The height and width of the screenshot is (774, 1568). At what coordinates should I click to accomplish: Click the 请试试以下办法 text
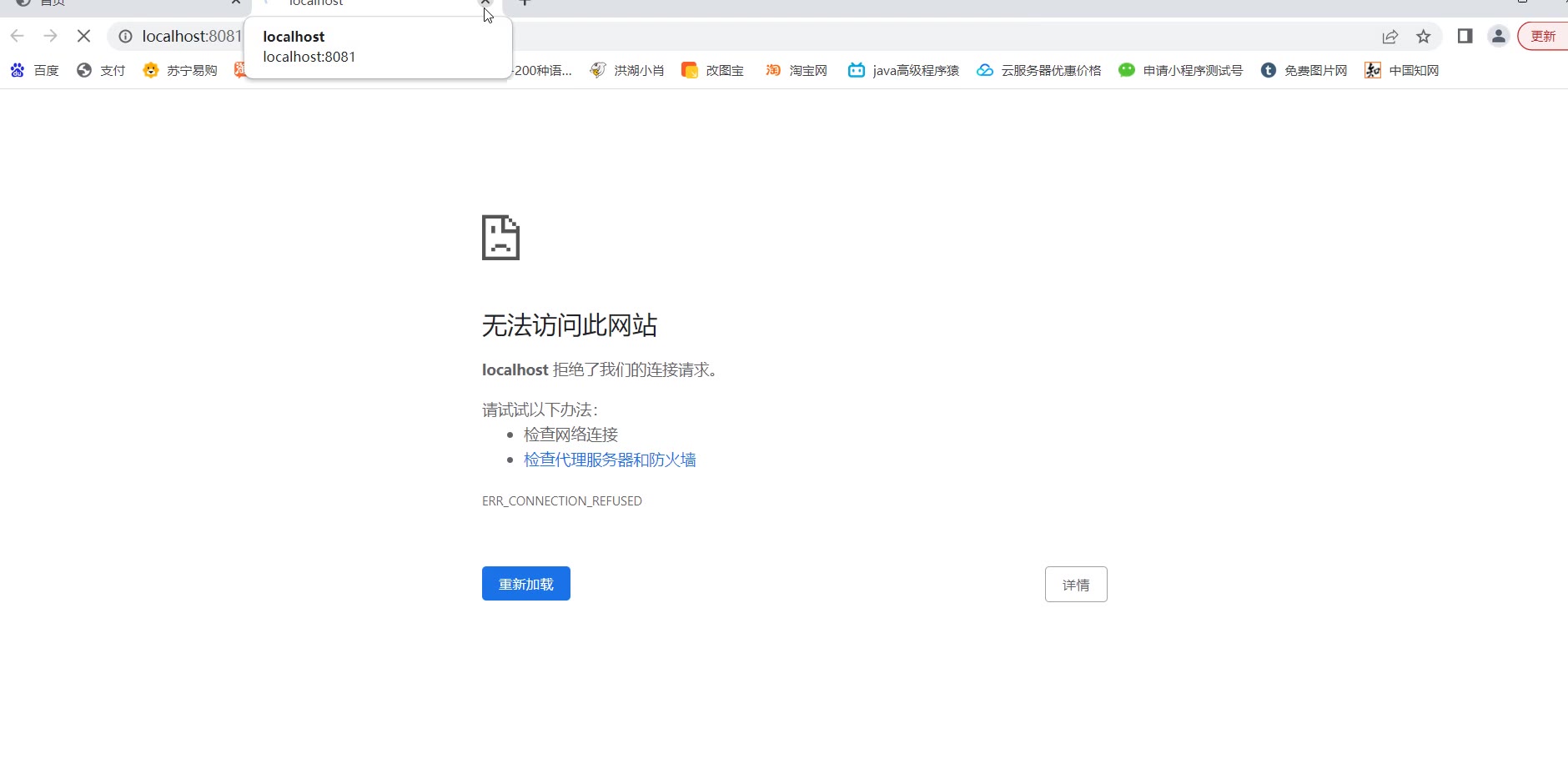click(x=540, y=410)
